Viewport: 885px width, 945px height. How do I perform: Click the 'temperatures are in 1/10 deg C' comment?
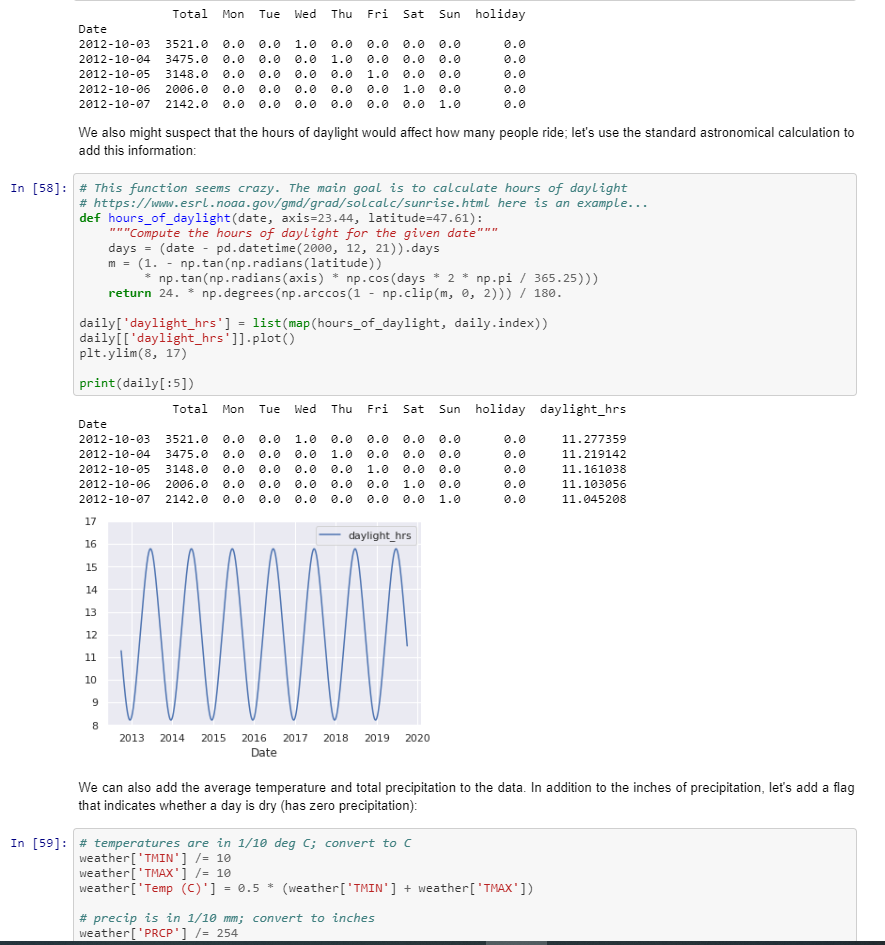click(x=245, y=843)
